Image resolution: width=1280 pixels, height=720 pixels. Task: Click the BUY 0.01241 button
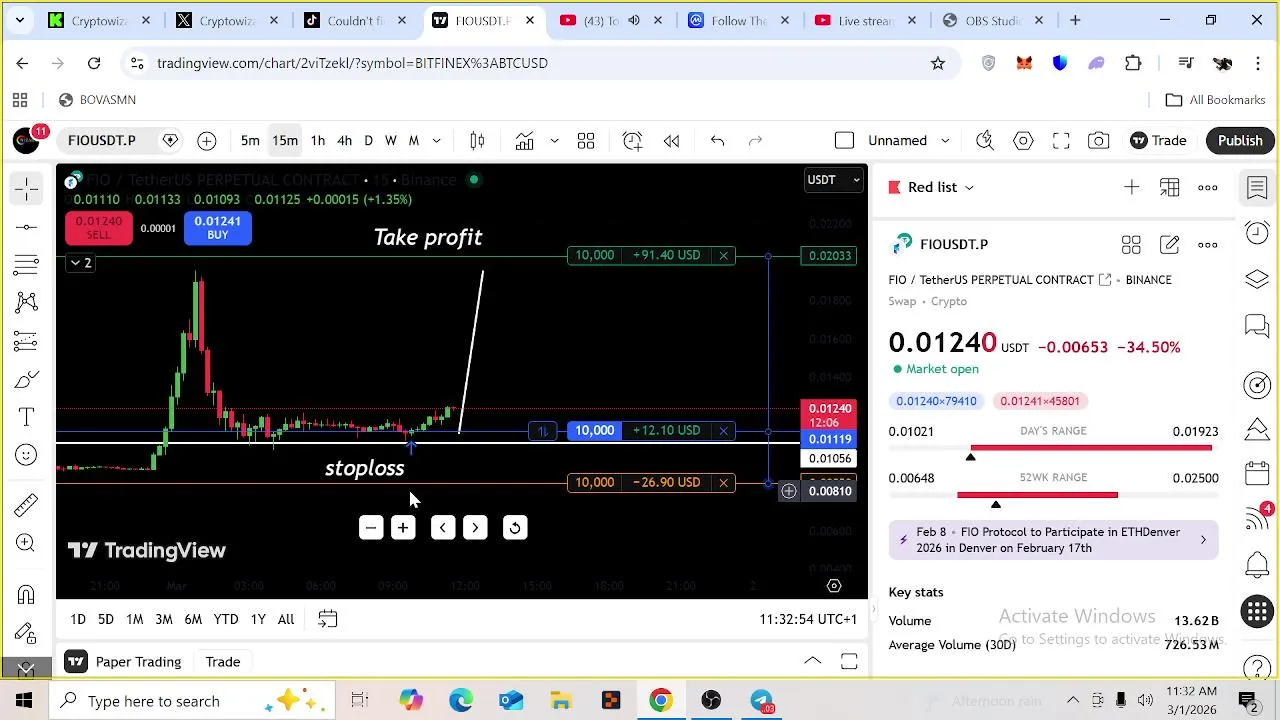(x=217, y=228)
